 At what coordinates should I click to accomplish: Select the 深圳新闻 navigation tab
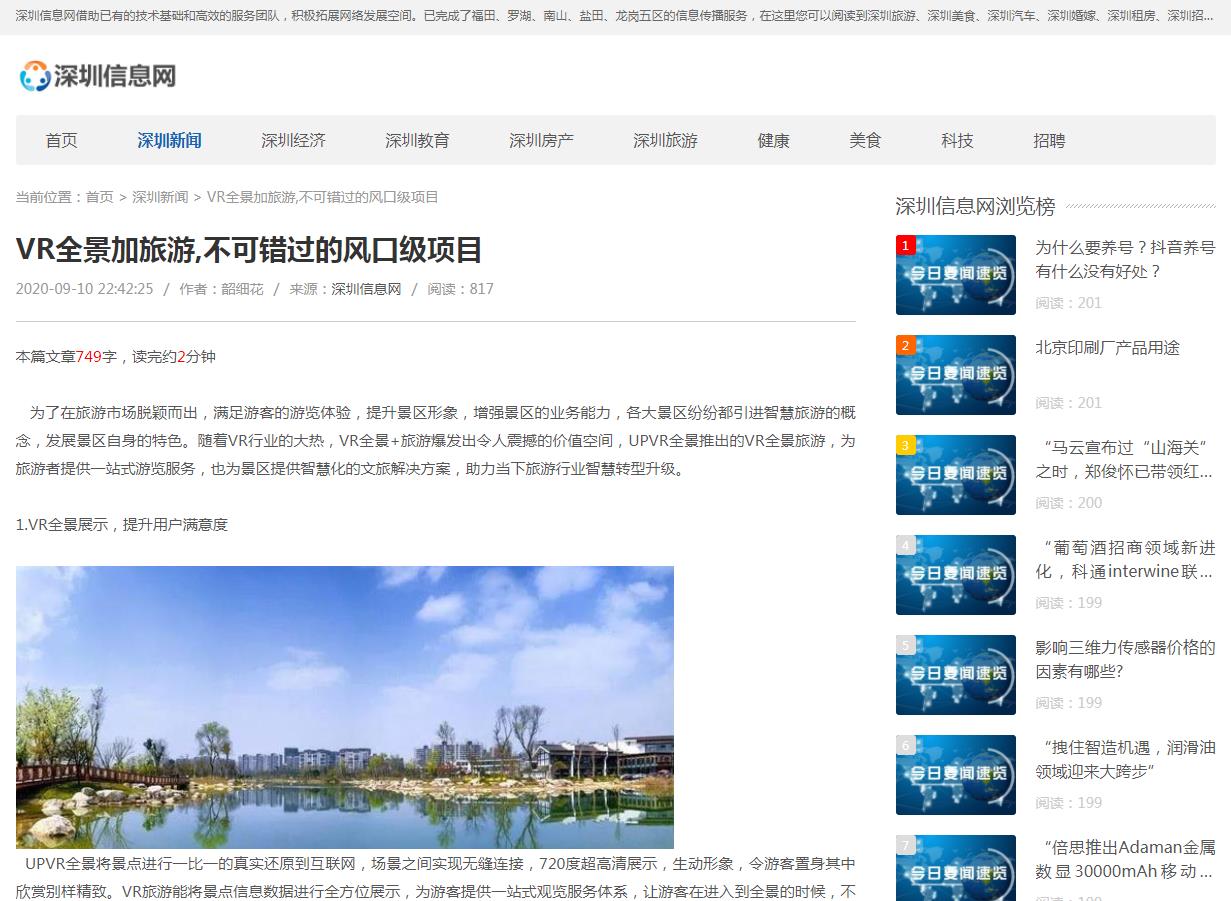point(169,140)
